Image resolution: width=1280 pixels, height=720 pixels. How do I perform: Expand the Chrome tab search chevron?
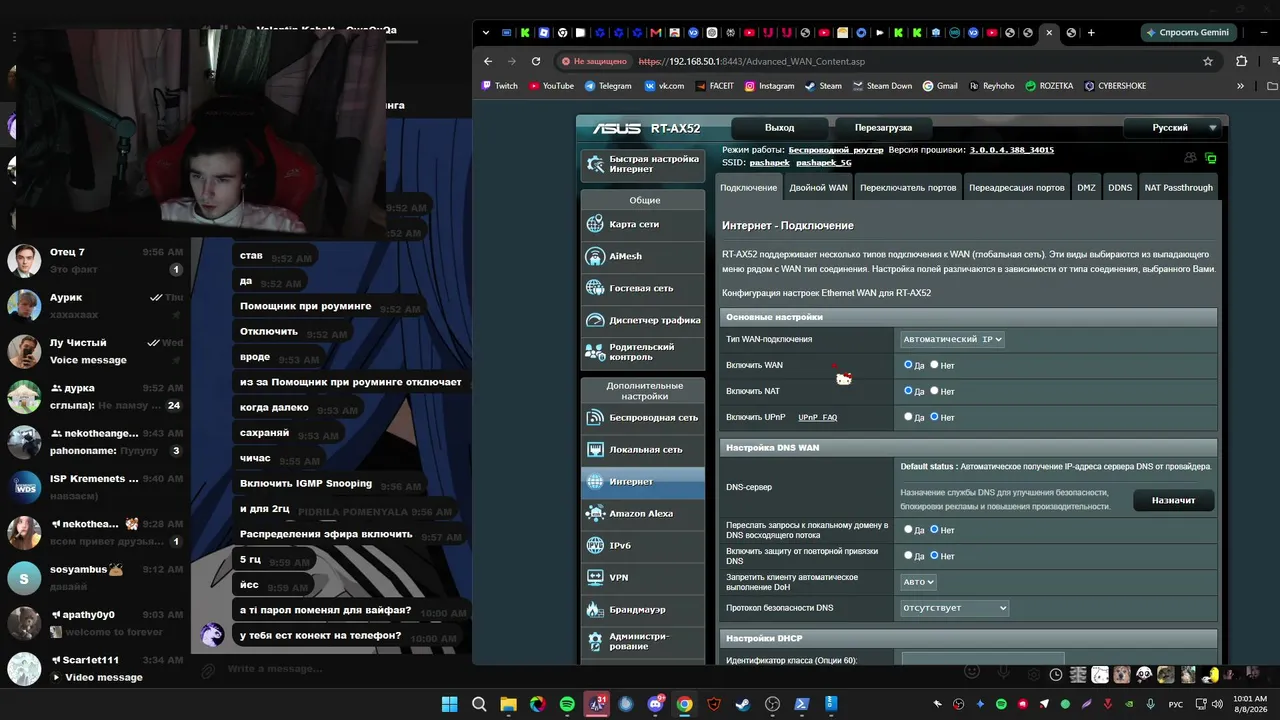point(486,32)
